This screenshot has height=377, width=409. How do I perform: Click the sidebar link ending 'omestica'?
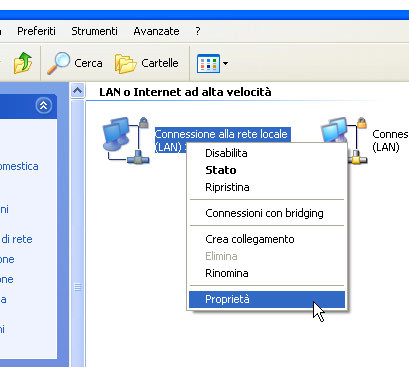click(x=19, y=166)
